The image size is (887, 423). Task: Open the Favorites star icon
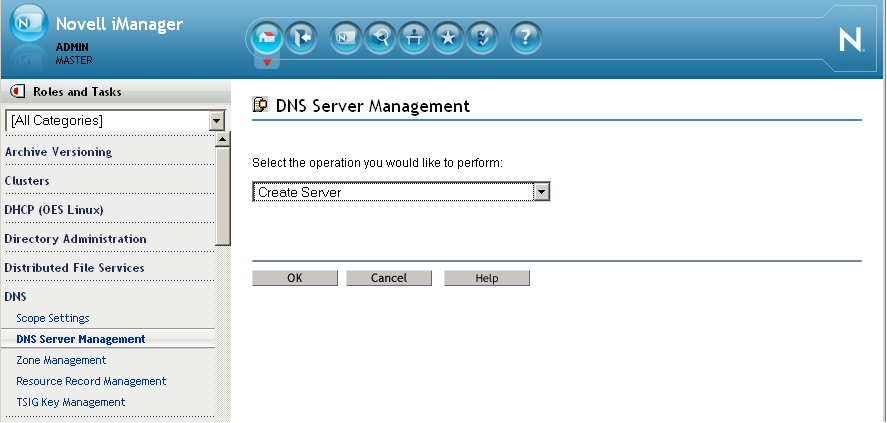coord(447,38)
